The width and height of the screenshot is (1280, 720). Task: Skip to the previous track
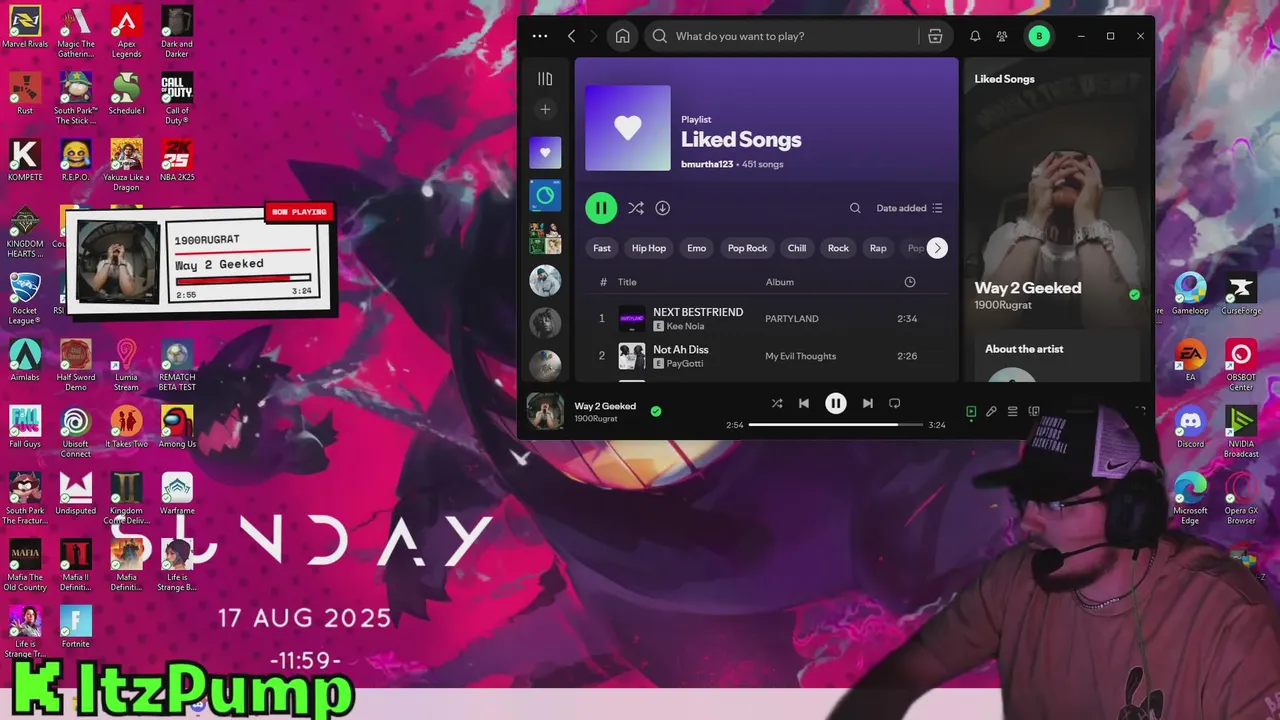(x=804, y=403)
